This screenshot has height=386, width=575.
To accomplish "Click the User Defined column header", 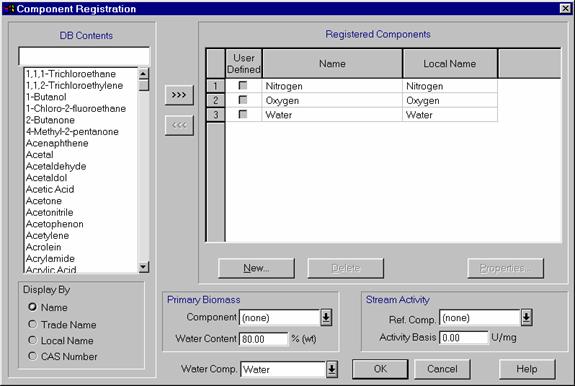I will [243, 63].
